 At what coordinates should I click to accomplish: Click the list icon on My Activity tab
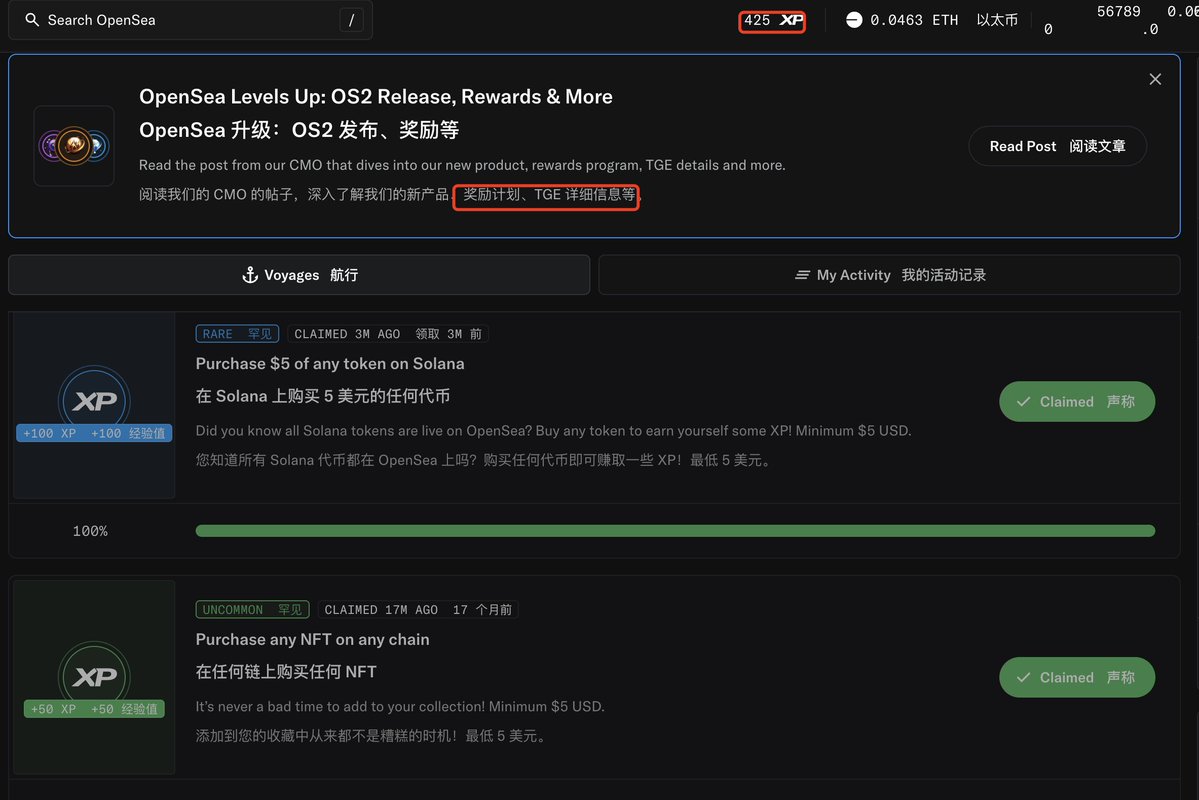pyautogui.click(x=802, y=275)
